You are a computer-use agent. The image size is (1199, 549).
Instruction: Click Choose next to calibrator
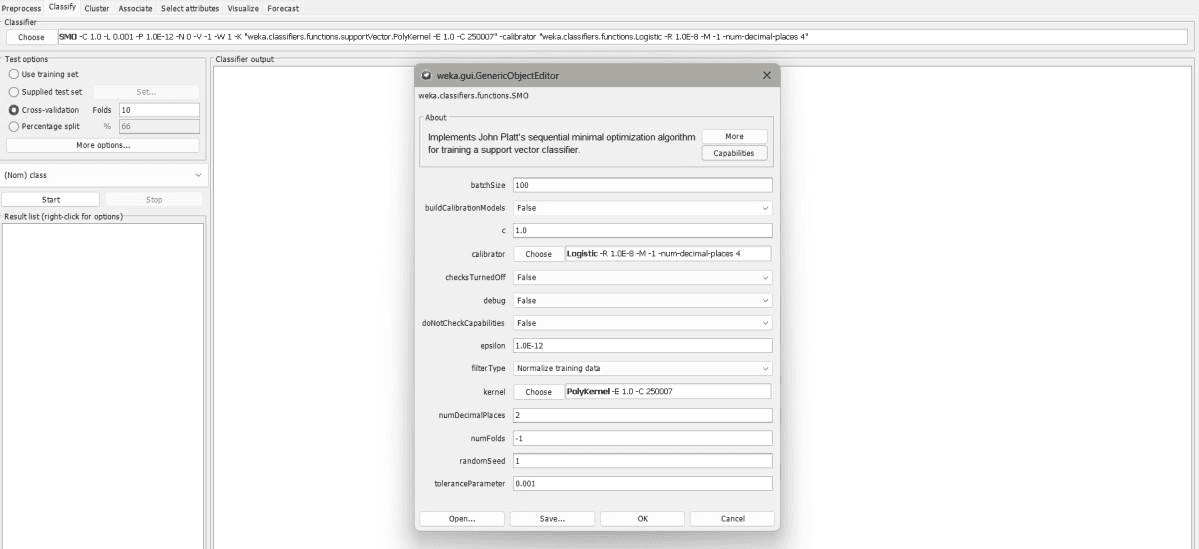pos(538,254)
